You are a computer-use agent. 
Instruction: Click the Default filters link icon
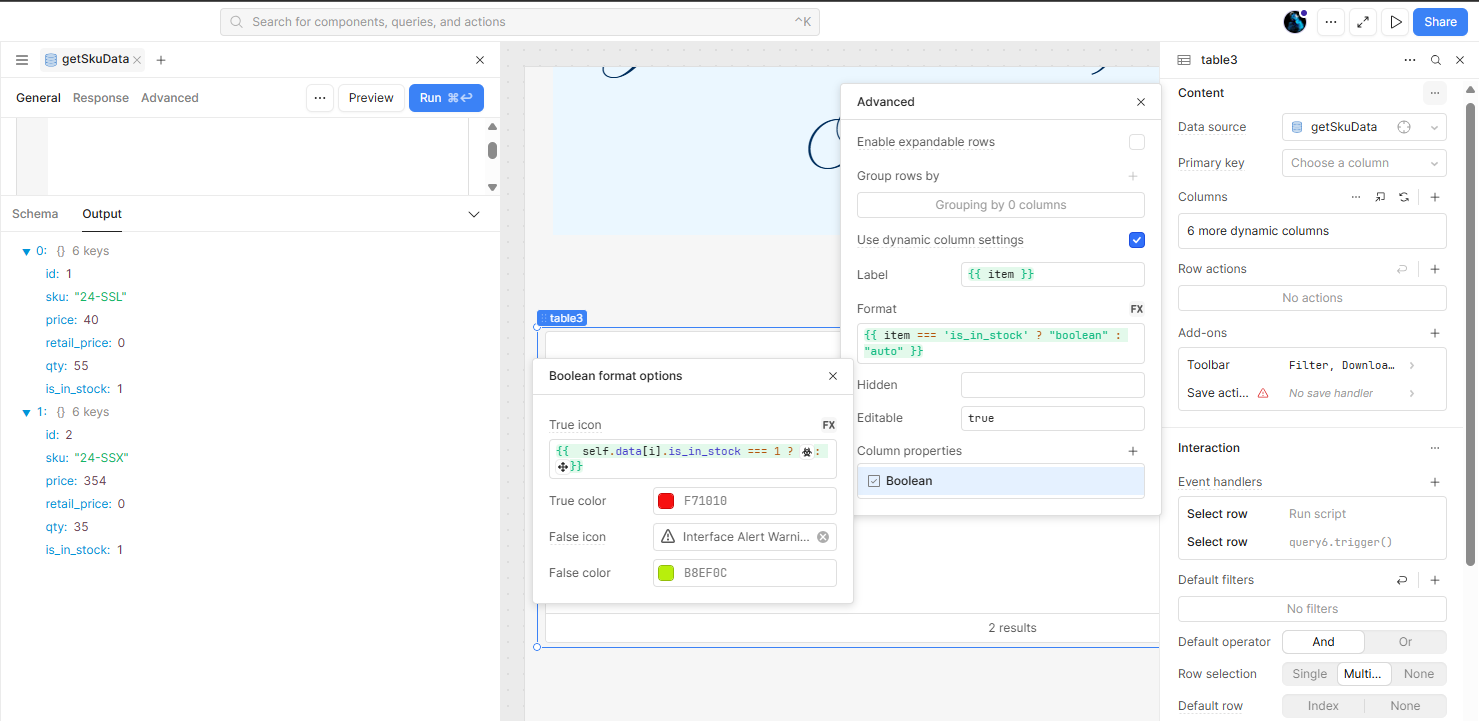1402,580
